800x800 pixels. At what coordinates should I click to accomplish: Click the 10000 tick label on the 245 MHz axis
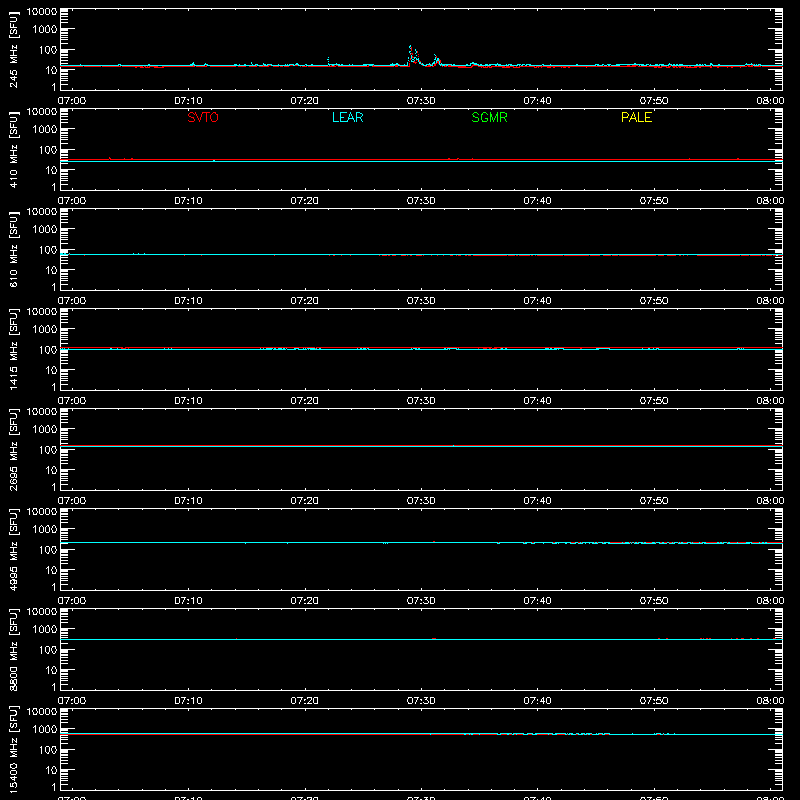pyautogui.click(x=42, y=12)
